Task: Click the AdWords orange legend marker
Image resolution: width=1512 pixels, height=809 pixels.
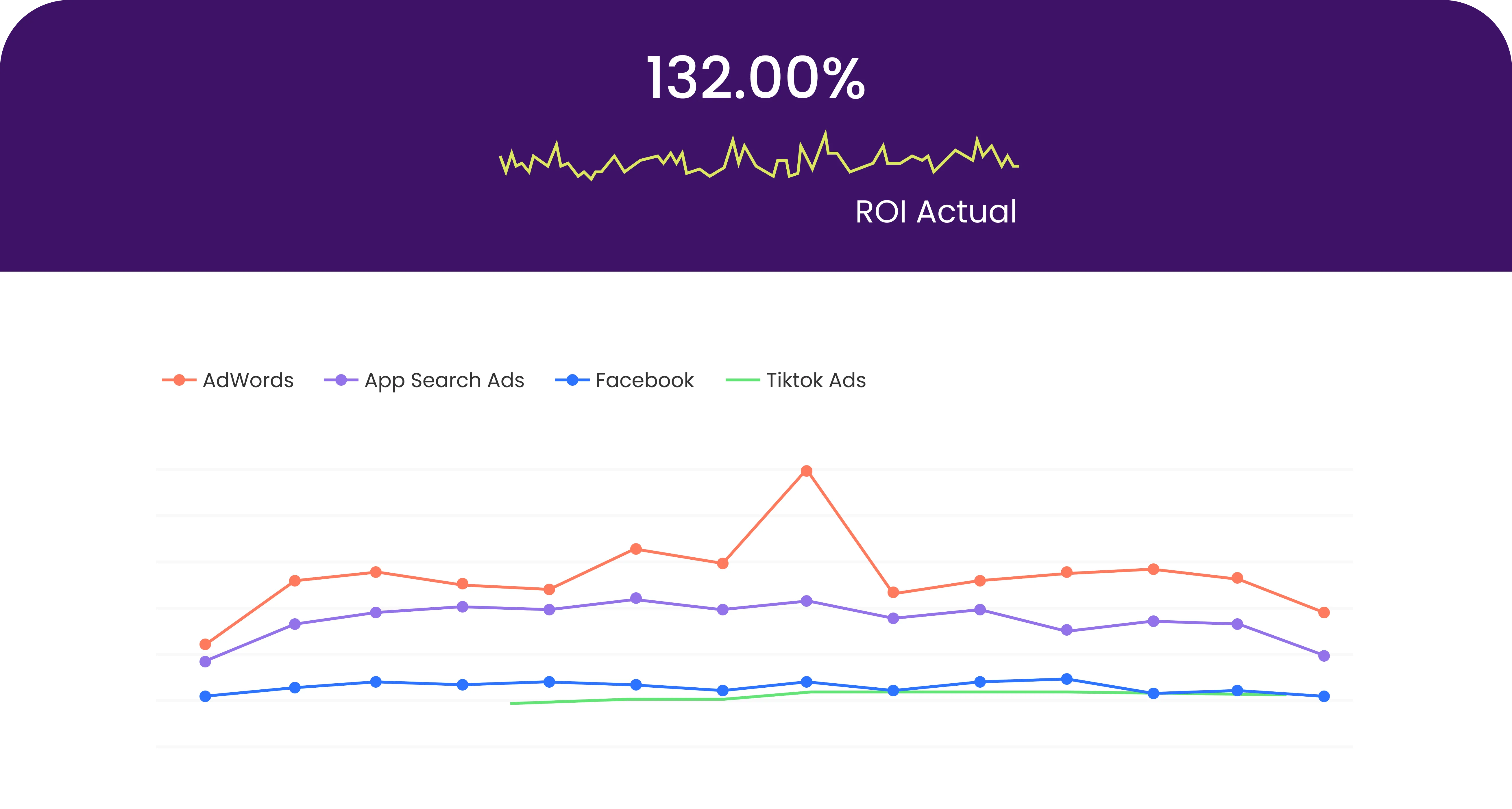Action: (179, 380)
